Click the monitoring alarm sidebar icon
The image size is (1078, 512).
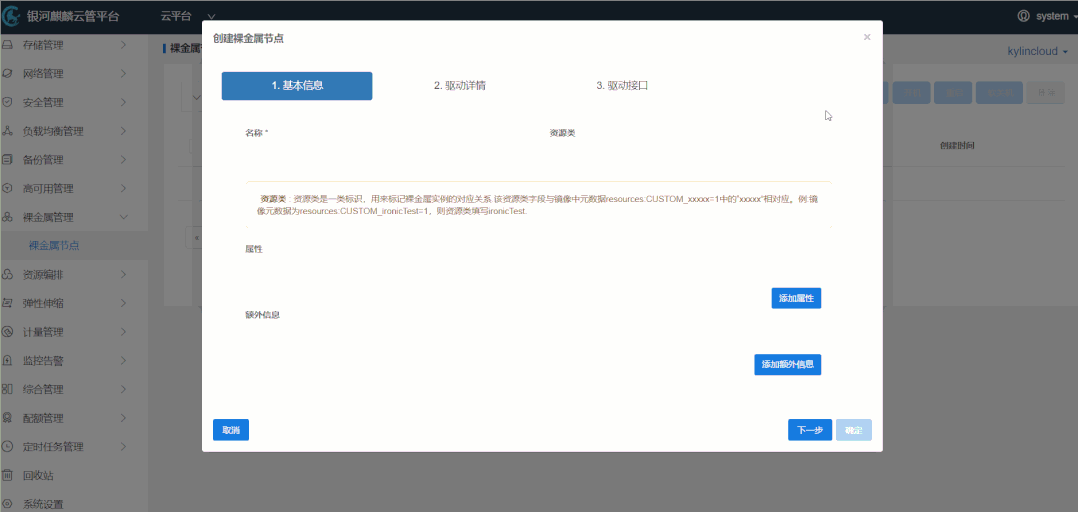[7, 360]
